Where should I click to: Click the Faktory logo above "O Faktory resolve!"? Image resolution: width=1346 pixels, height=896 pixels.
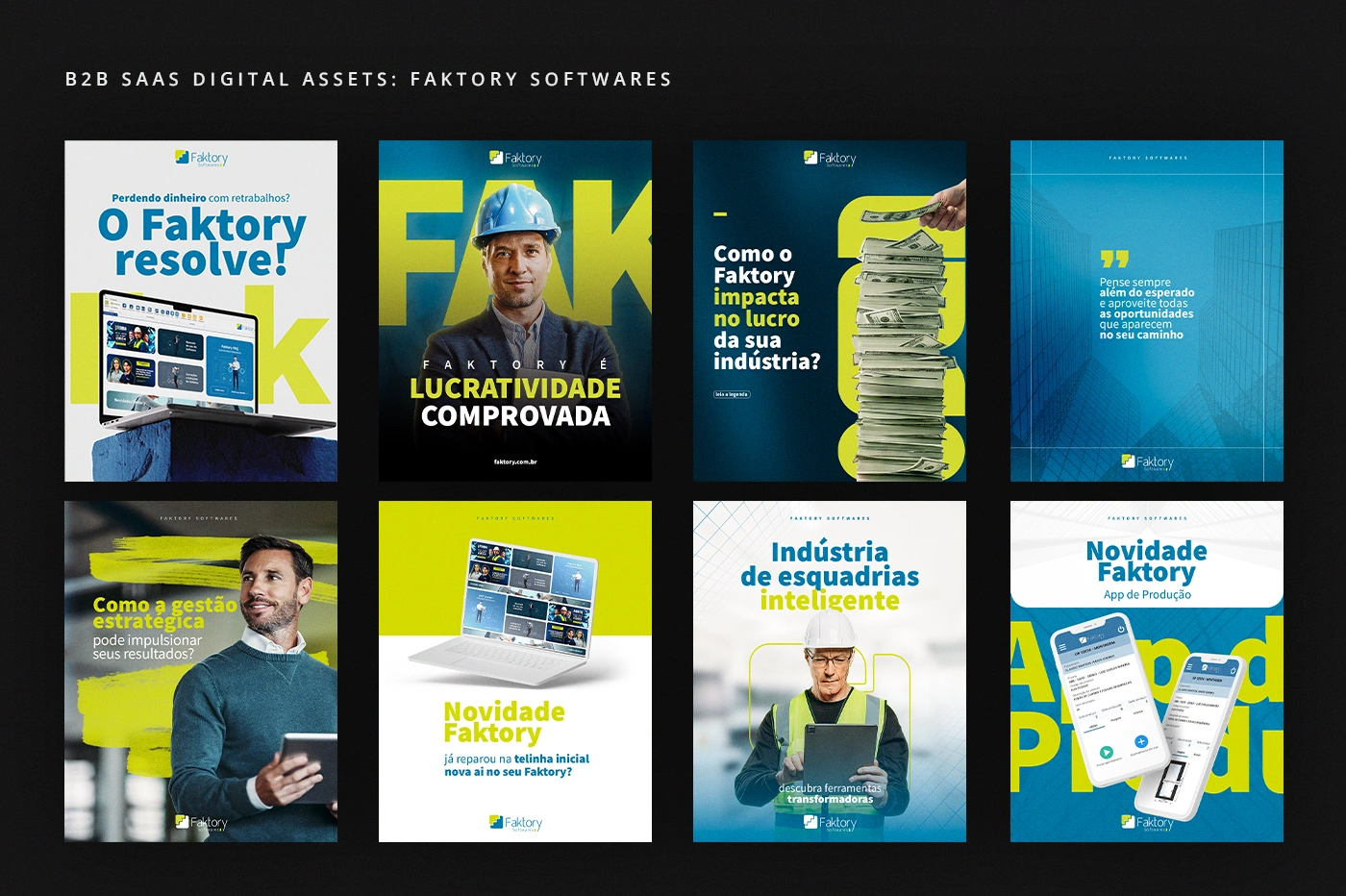click(201, 158)
